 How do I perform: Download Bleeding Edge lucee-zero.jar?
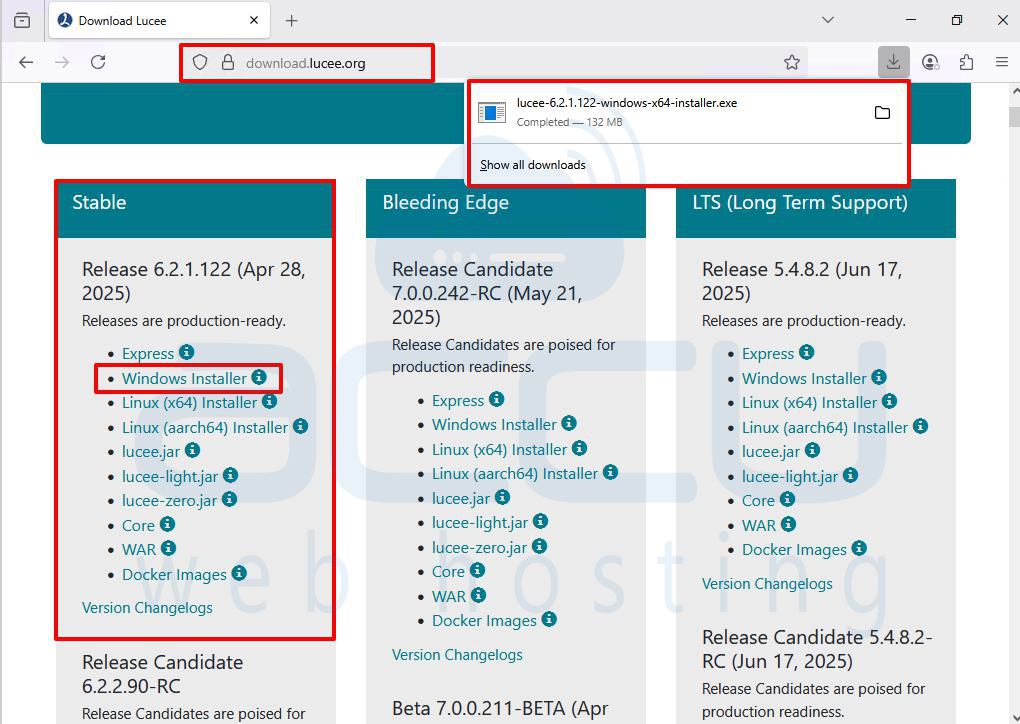479,548
